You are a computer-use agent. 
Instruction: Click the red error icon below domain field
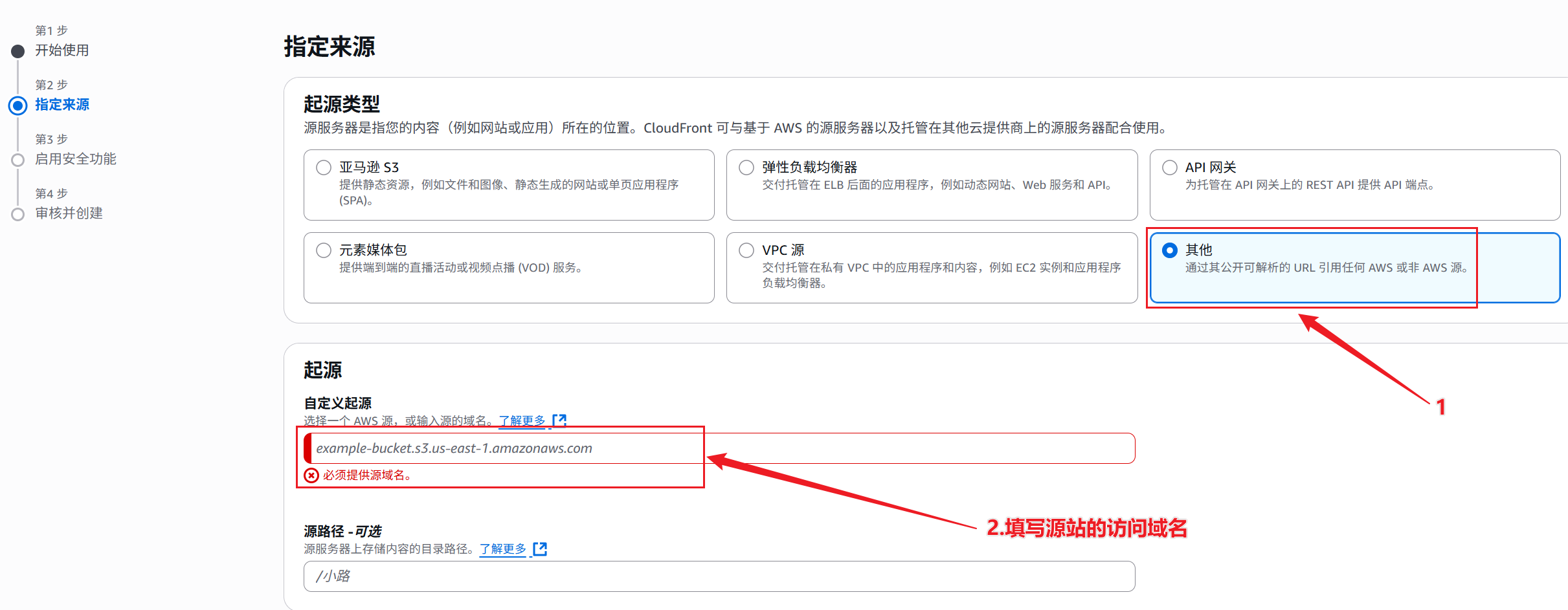[x=311, y=475]
